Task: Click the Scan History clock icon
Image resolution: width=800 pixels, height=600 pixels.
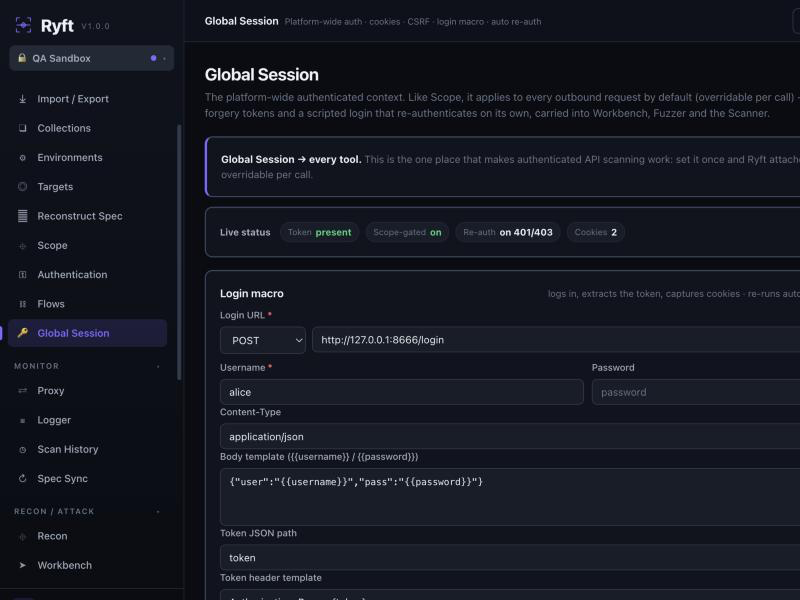Action: 22,449
